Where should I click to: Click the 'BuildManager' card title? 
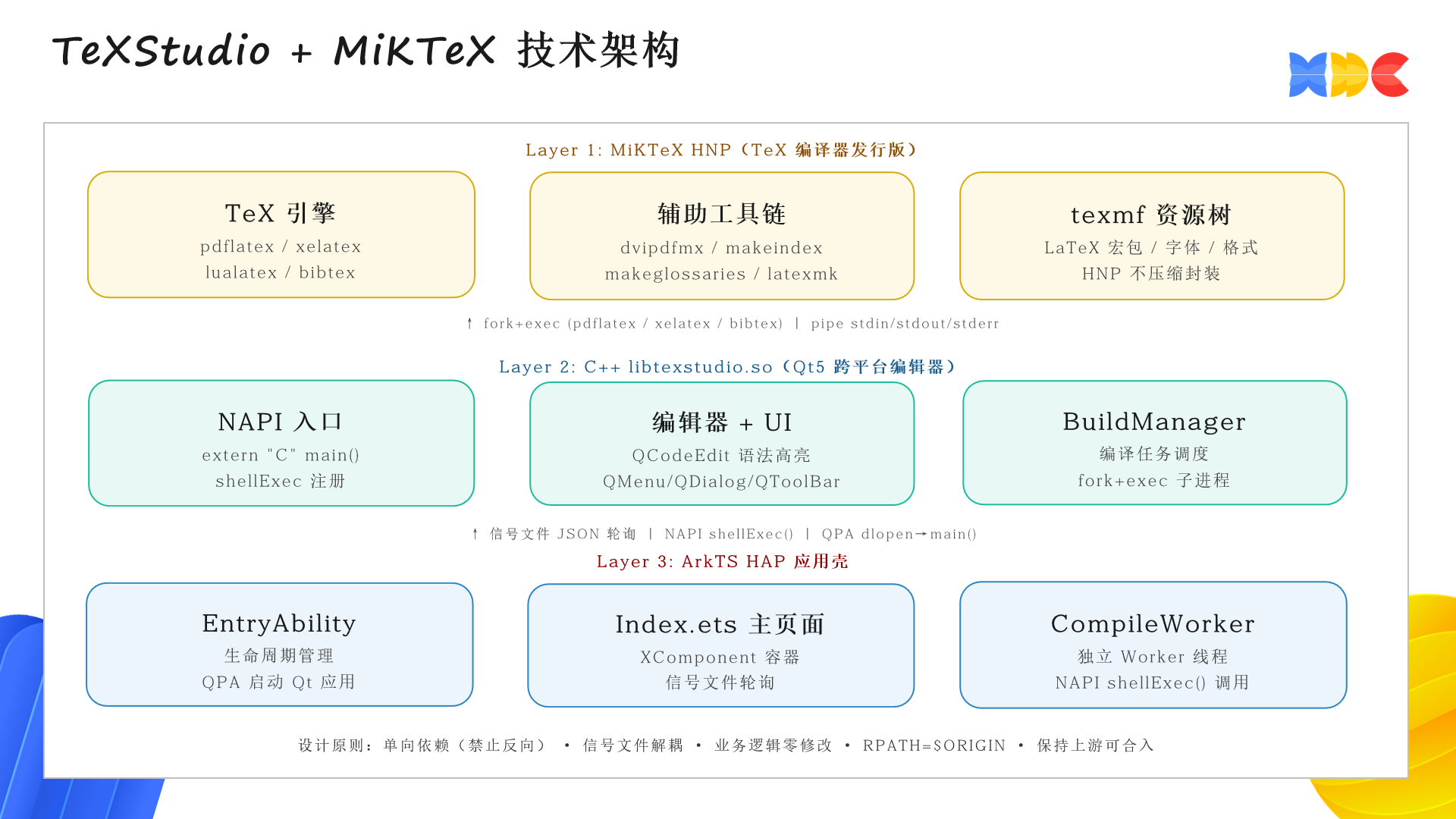pos(1154,422)
